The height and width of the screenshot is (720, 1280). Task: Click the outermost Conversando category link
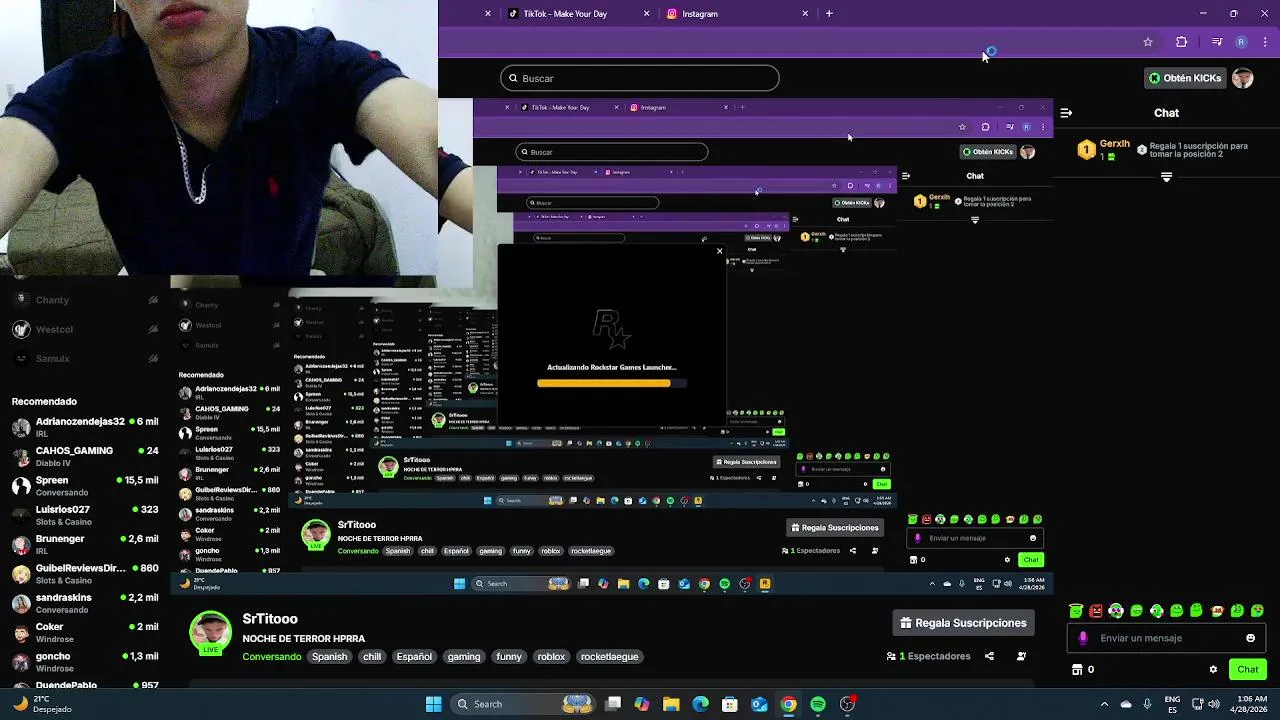(272, 657)
